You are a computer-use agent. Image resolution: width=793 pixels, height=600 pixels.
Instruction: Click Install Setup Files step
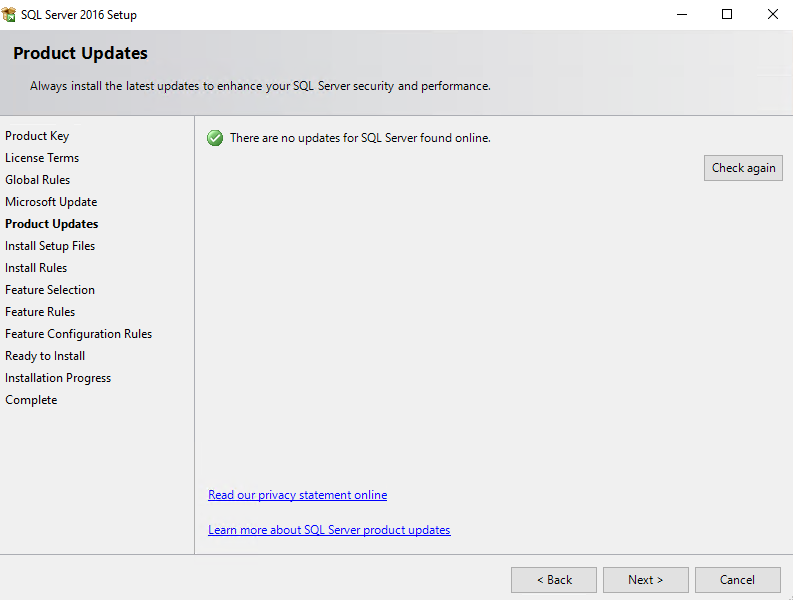tap(50, 246)
